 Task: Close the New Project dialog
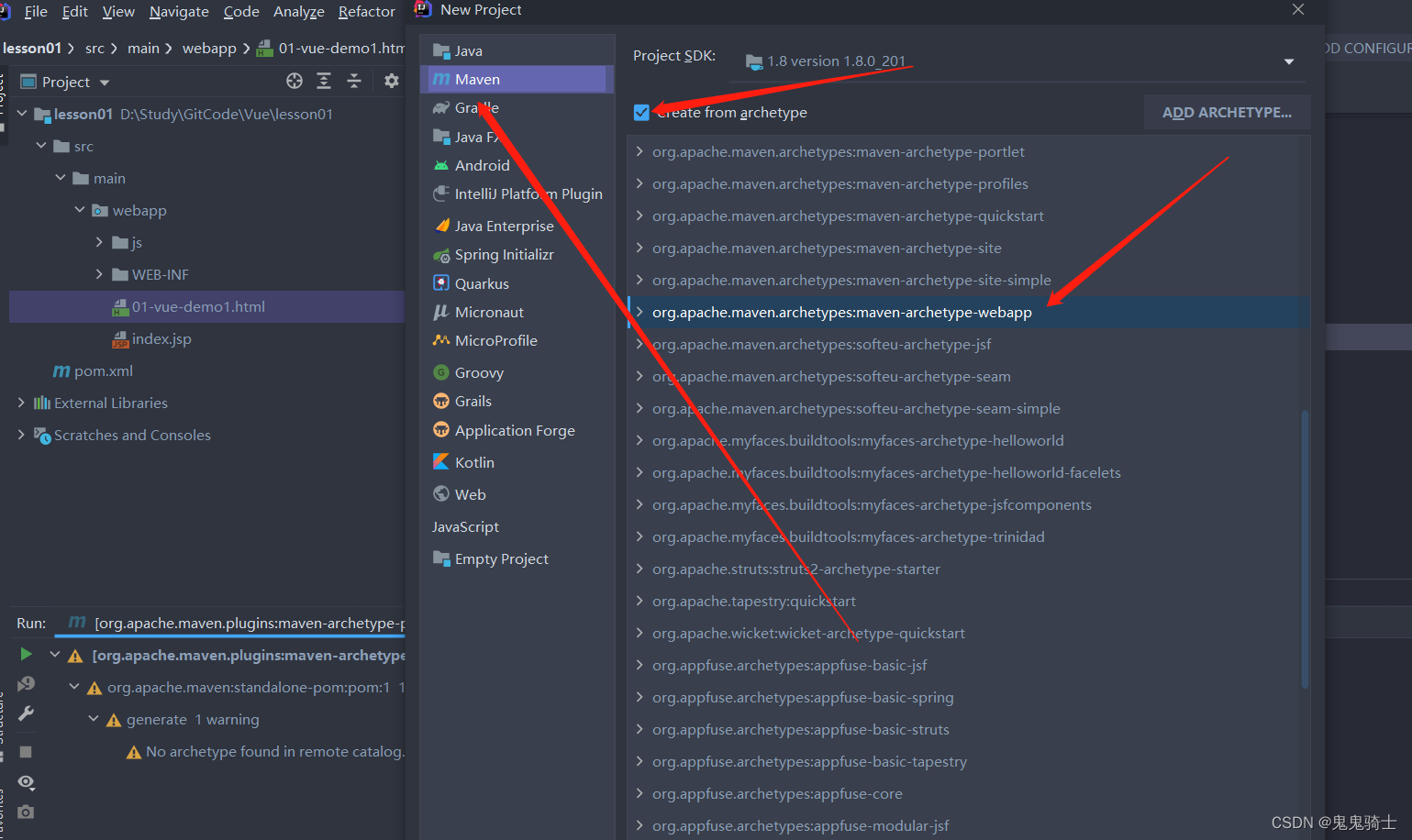pos(1297,9)
